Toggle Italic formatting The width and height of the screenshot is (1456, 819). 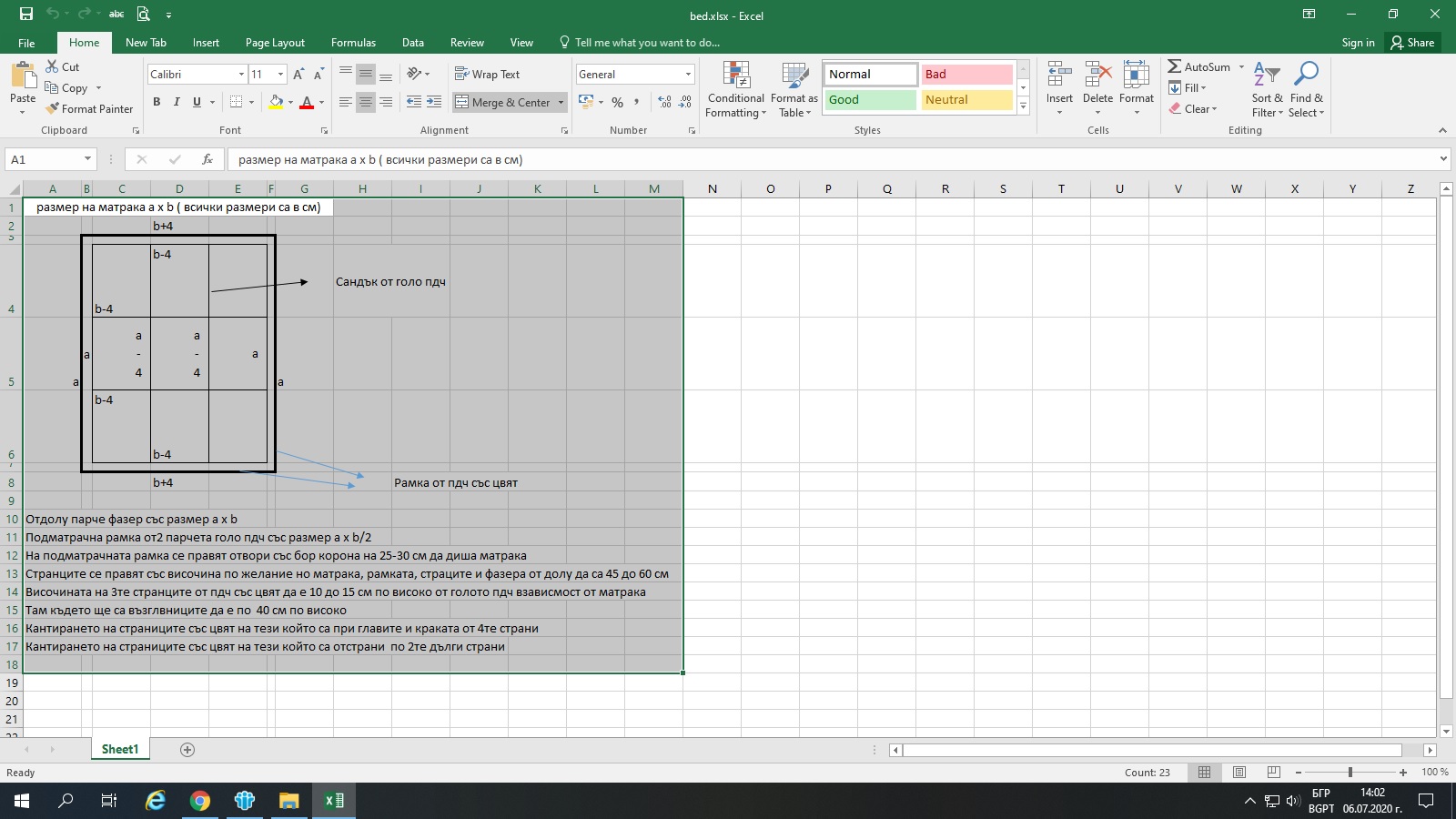tap(177, 102)
